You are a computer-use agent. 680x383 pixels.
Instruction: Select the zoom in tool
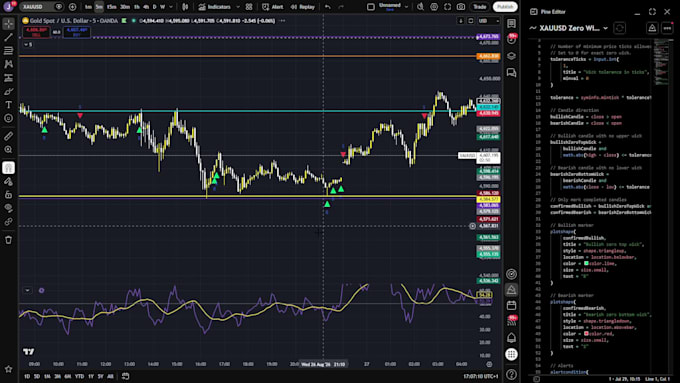(x=8, y=150)
